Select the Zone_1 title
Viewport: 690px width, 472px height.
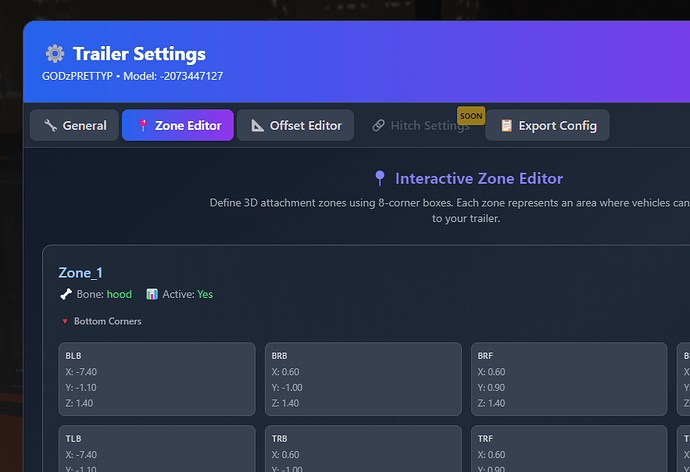(x=81, y=273)
